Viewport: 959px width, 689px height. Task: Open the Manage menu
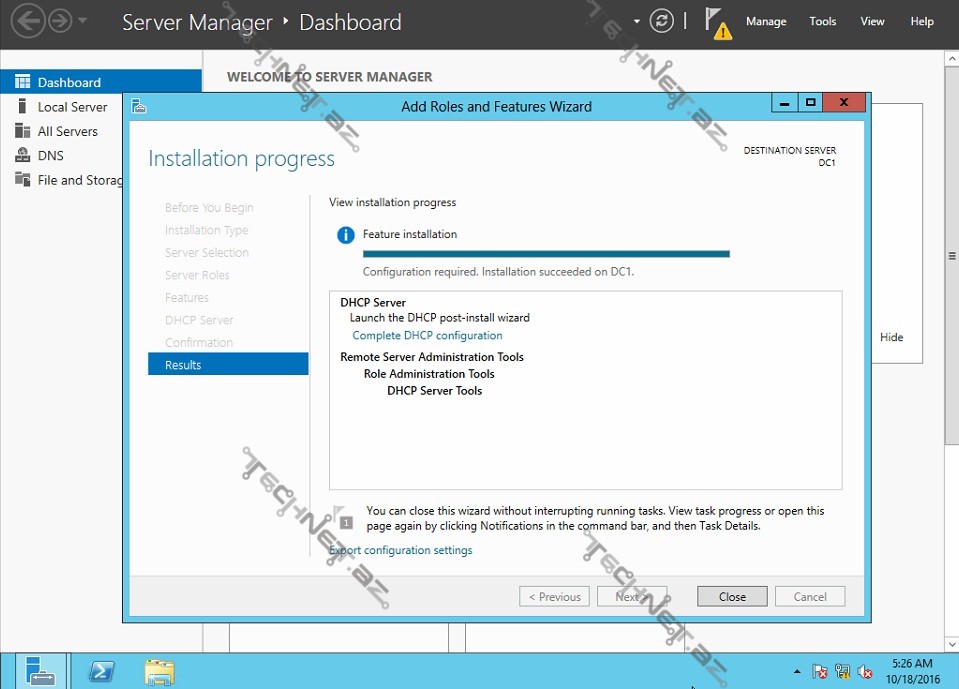pyautogui.click(x=766, y=21)
